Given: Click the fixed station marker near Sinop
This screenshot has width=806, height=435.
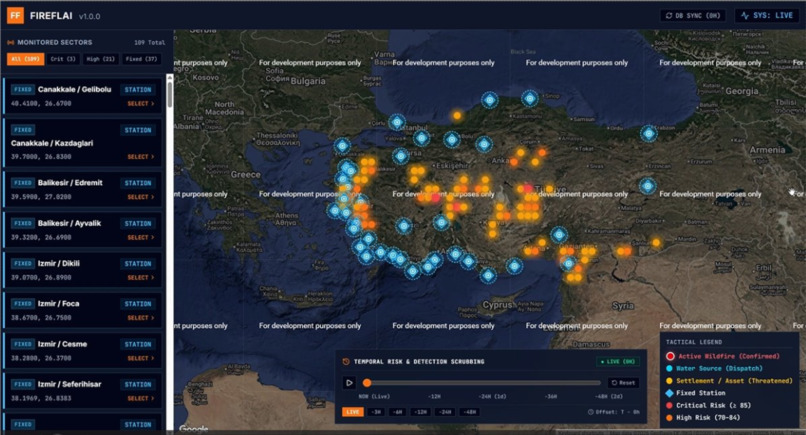Looking at the screenshot, I should [x=530, y=98].
